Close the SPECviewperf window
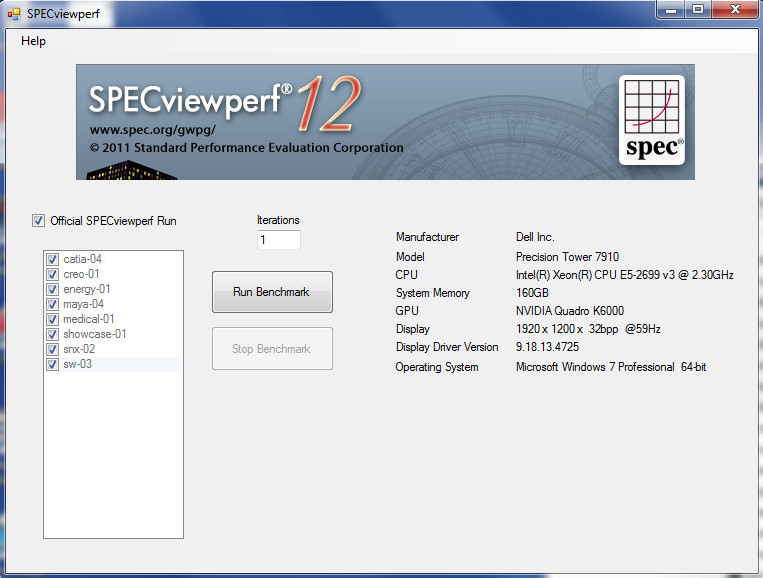The height and width of the screenshot is (578, 763). point(735,9)
